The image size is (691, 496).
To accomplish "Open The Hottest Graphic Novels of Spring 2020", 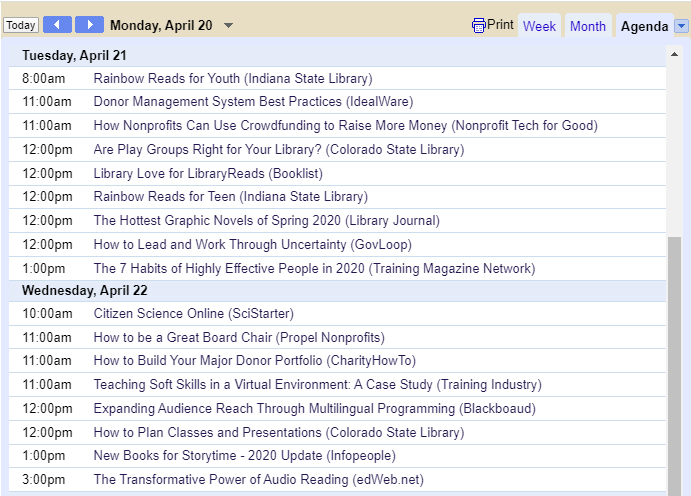I will [267, 221].
